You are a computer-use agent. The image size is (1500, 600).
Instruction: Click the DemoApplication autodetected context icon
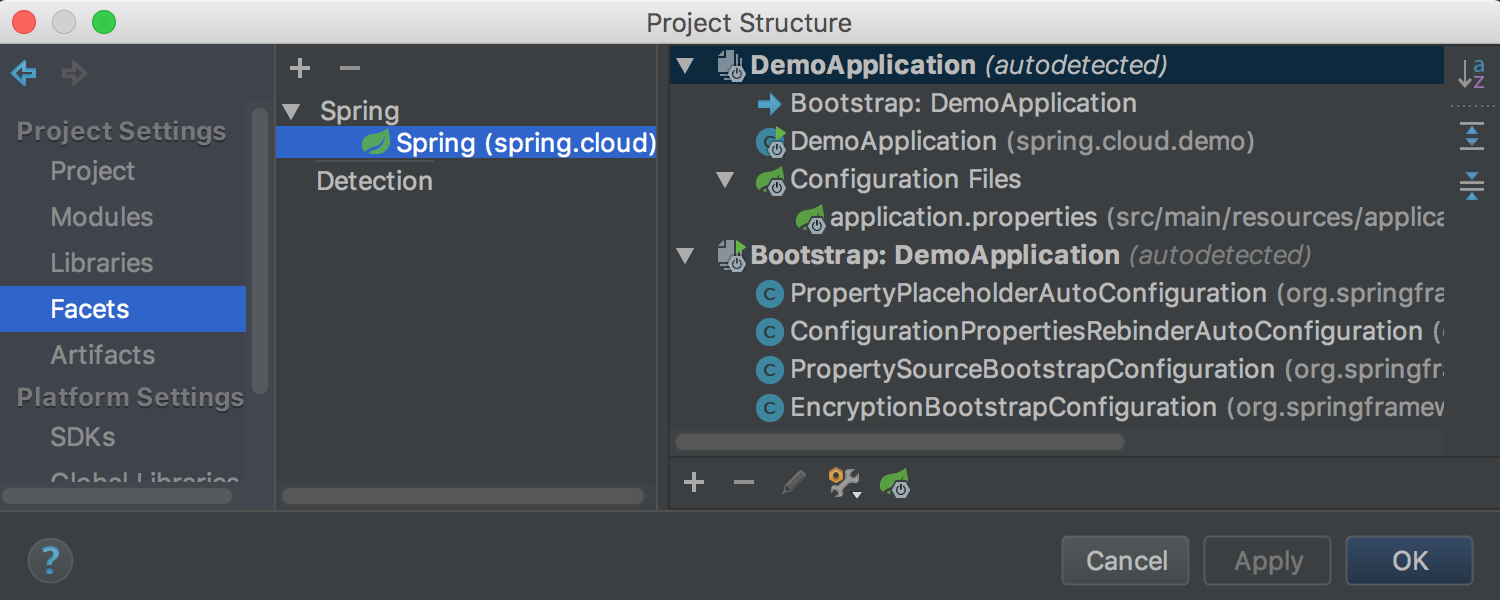(732, 66)
